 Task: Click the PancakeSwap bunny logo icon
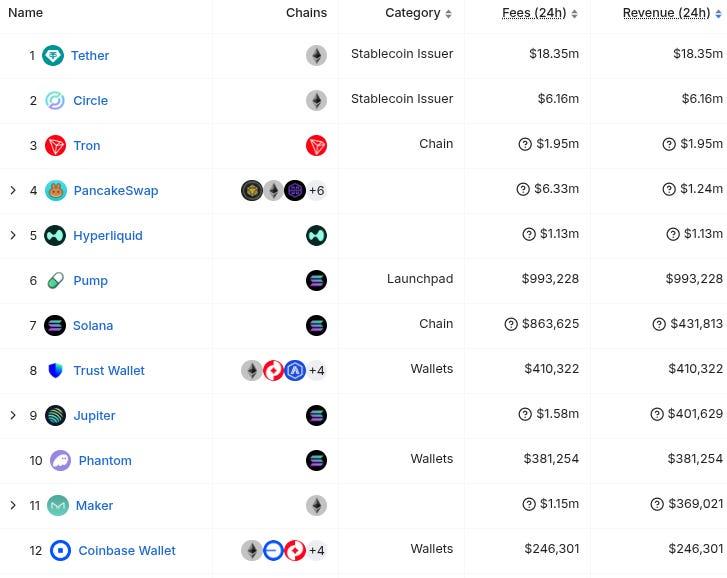tap(56, 191)
